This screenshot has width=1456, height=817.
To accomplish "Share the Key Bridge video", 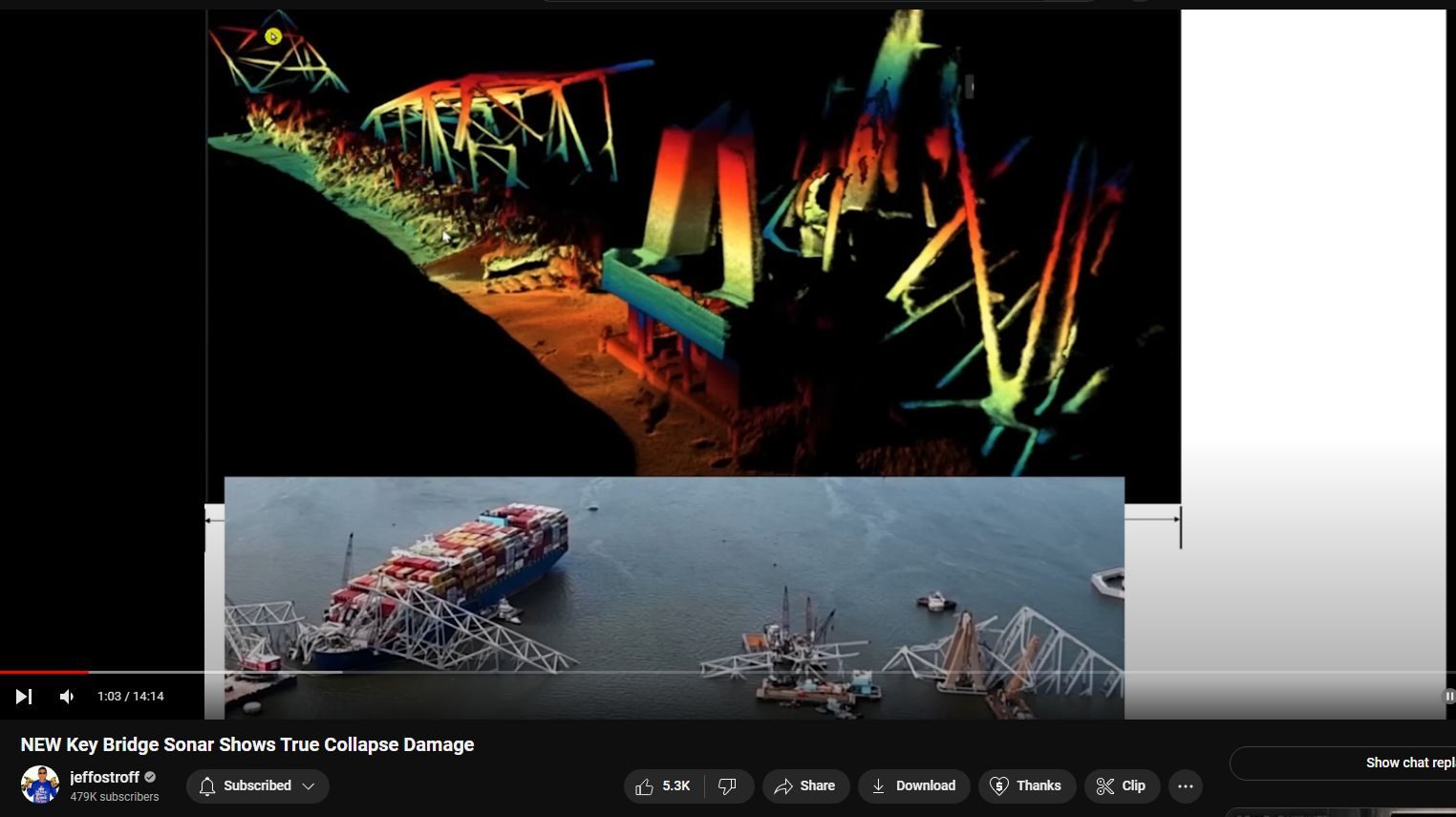I will 805,785.
